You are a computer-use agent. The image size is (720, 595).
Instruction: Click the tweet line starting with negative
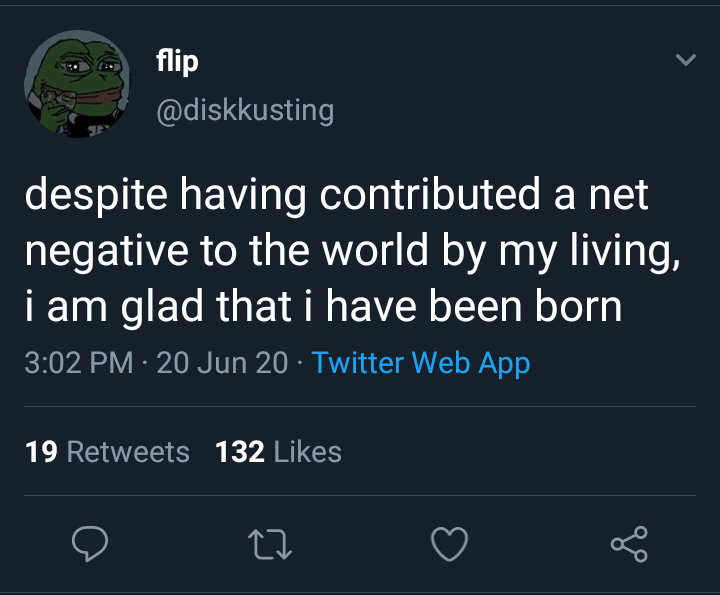point(352,251)
